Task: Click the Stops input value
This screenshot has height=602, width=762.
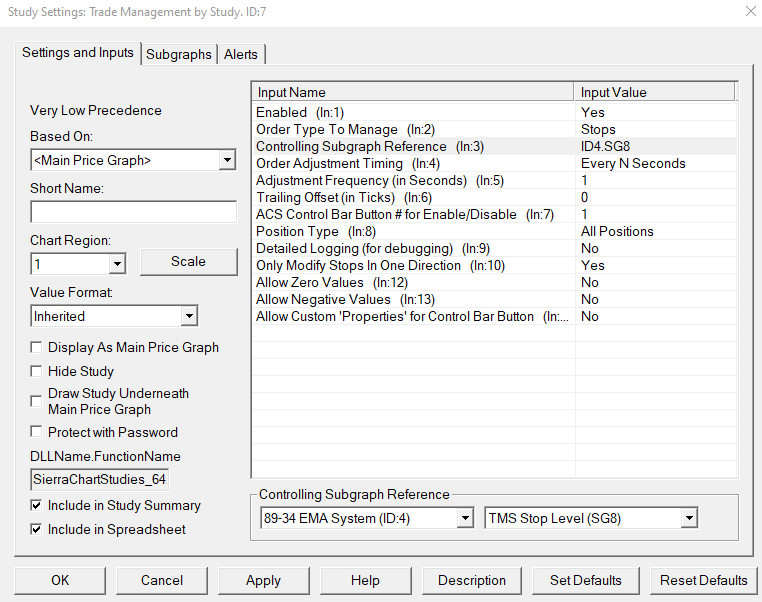Action: click(x=598, y=129)
